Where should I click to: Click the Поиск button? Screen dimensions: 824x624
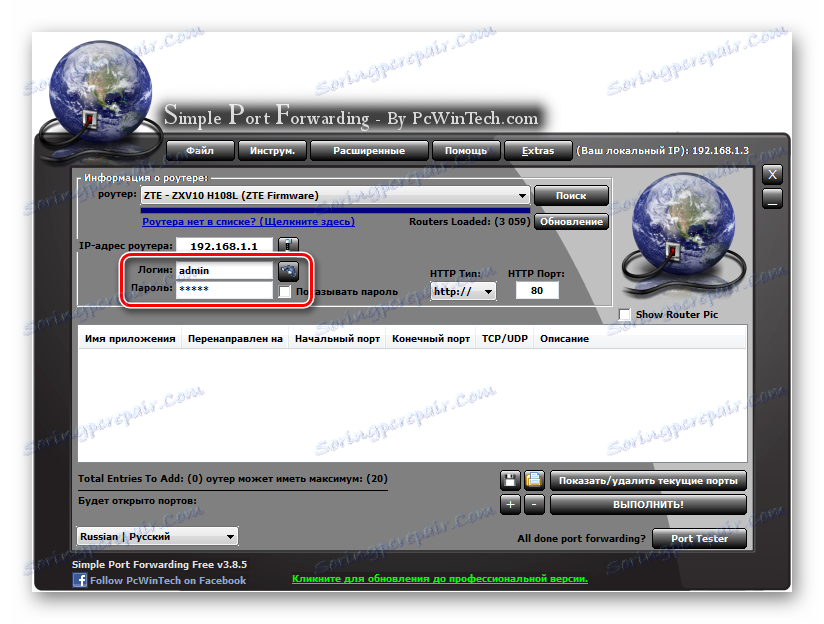point(571,196)
